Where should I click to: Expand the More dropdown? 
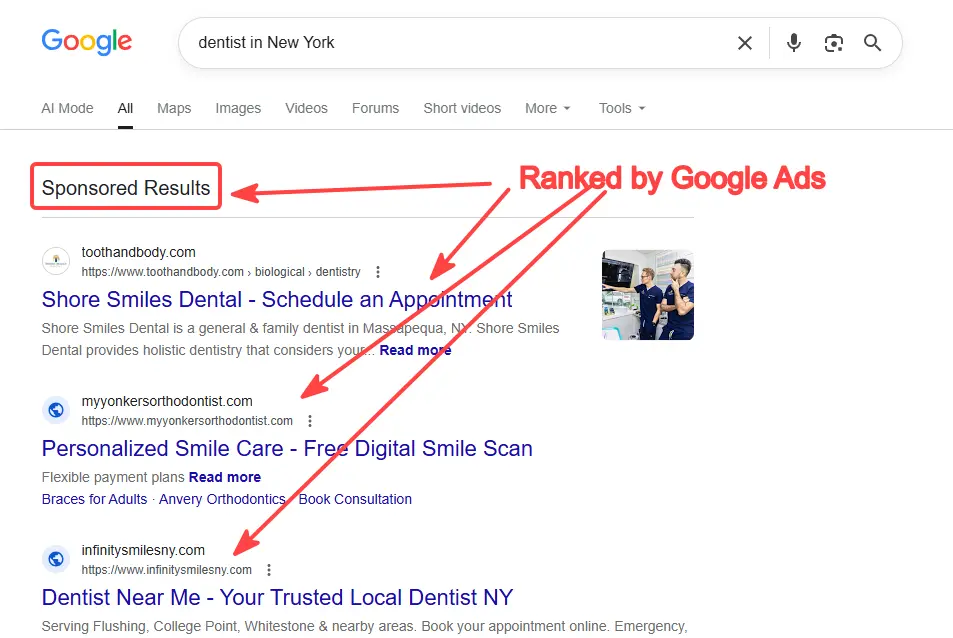pyautogui.click(x=548, y=108)
